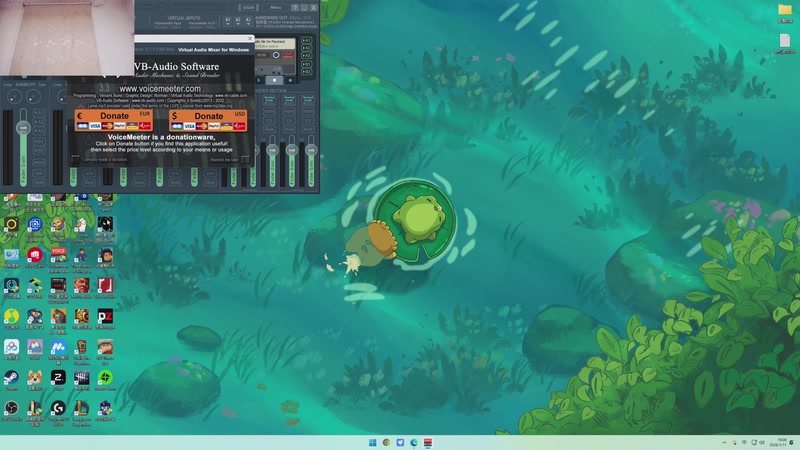Enable A1 routing on first input strip
This screenshot has height=450, width=800.
(39, 113)
